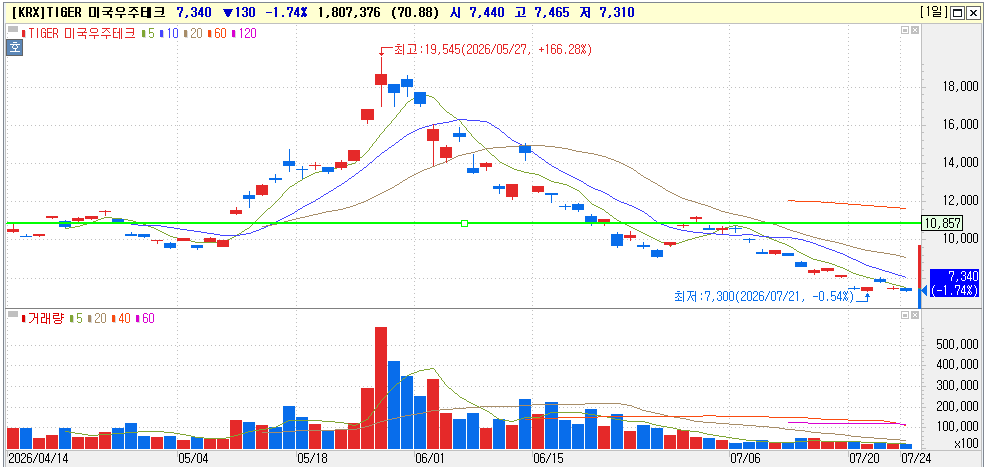Click the 07/24 date axis label
This screenshot has height=467, width=984.
916,459
